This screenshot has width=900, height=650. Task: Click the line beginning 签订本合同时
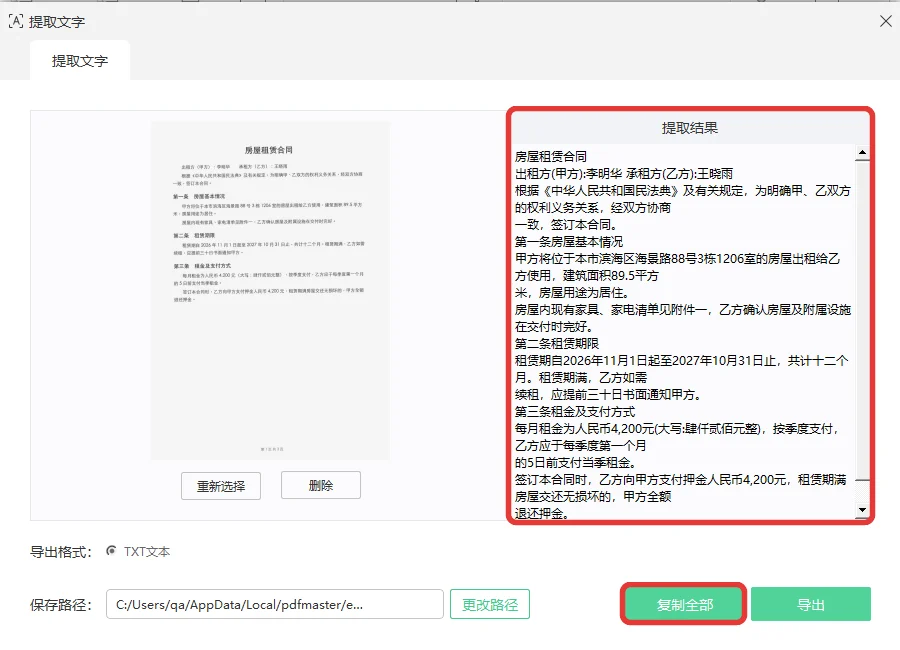pyautogui.click(x=680, y=479)
